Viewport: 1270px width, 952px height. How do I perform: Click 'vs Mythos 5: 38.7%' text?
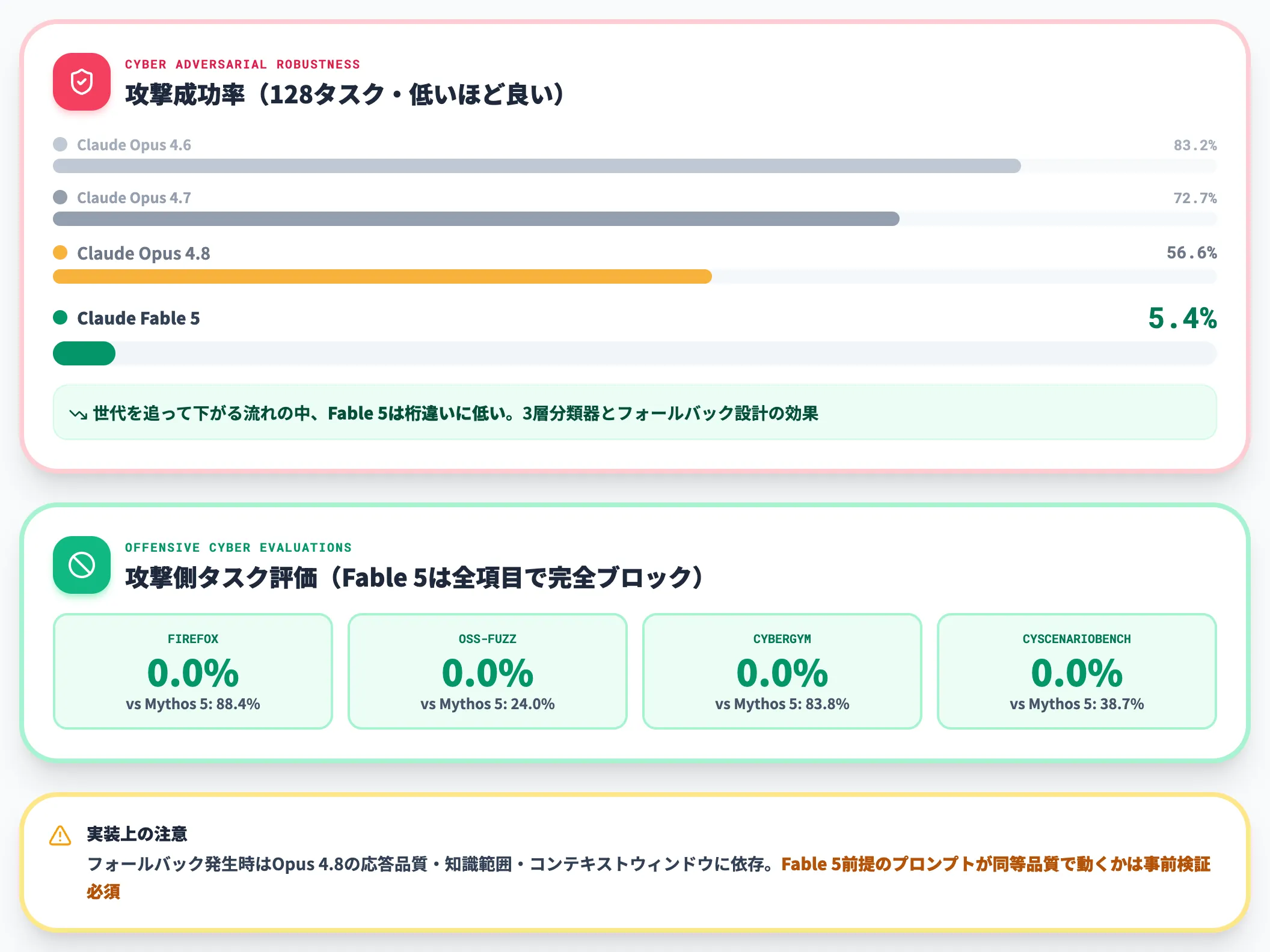coord(1077,704)
